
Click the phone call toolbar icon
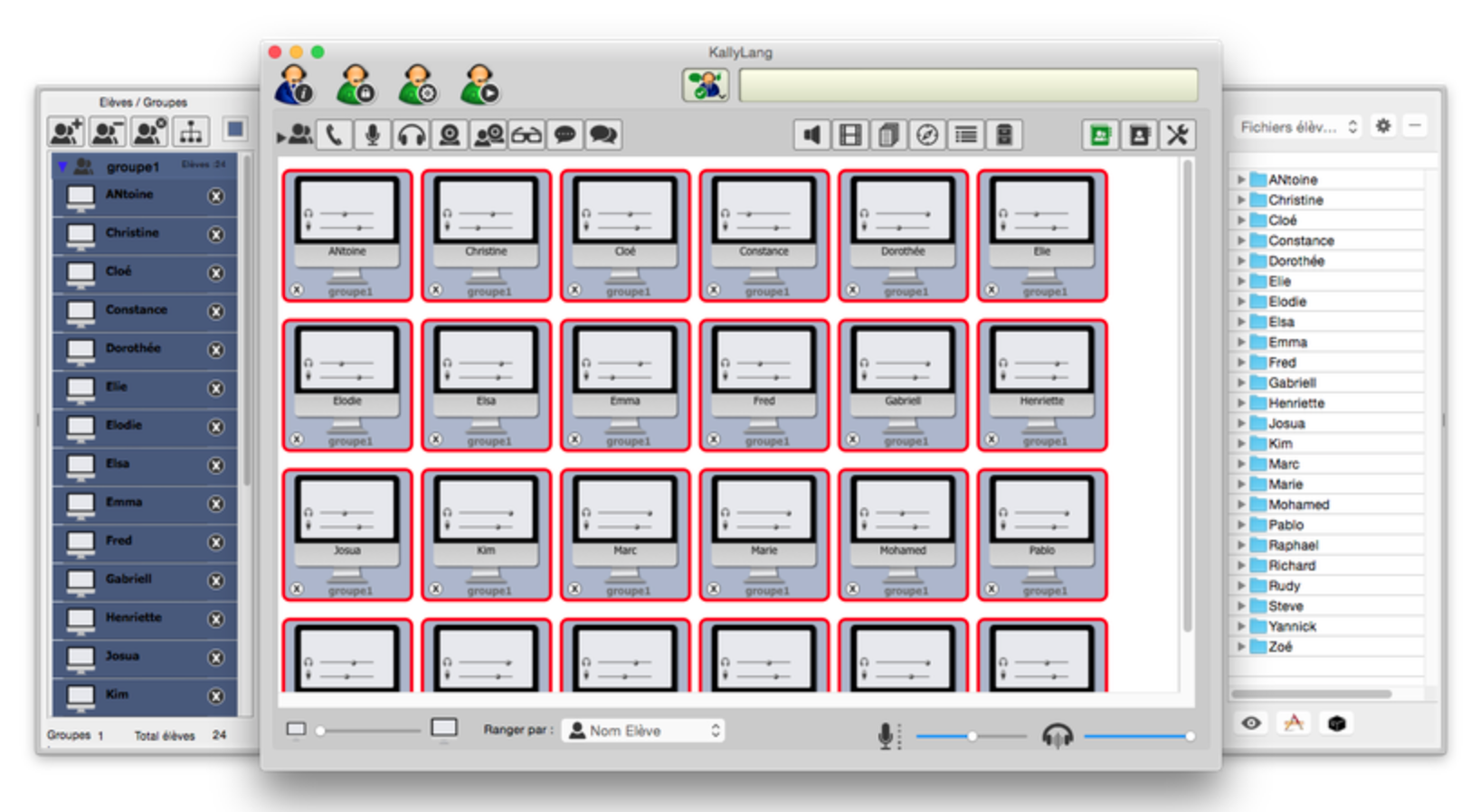tap(334, 136)
